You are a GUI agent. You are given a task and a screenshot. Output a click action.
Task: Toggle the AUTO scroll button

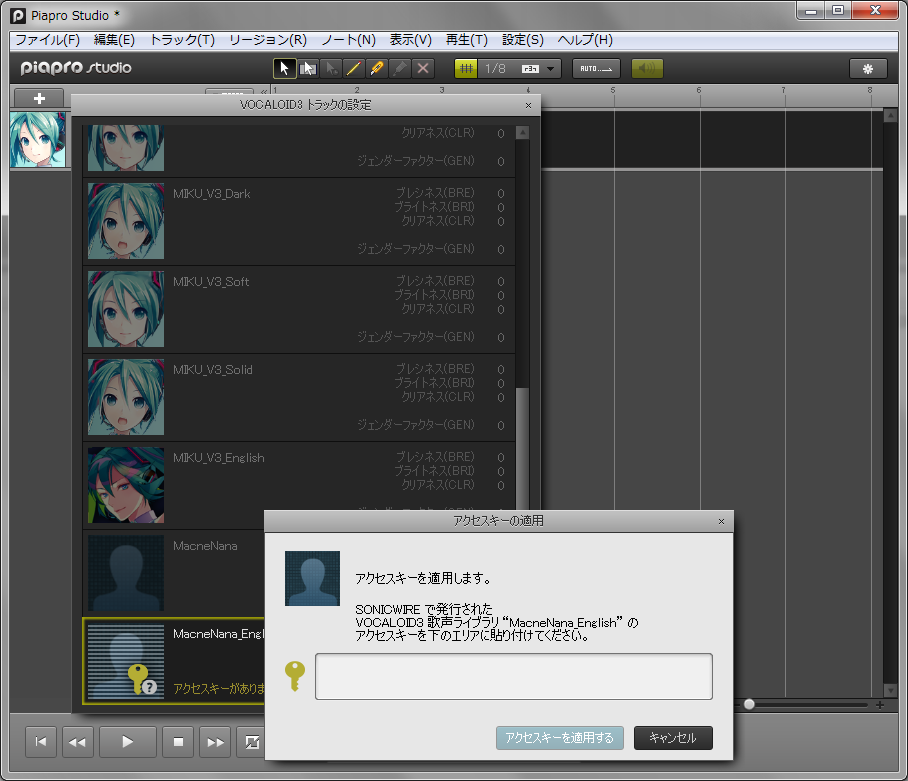click(596, 68)
